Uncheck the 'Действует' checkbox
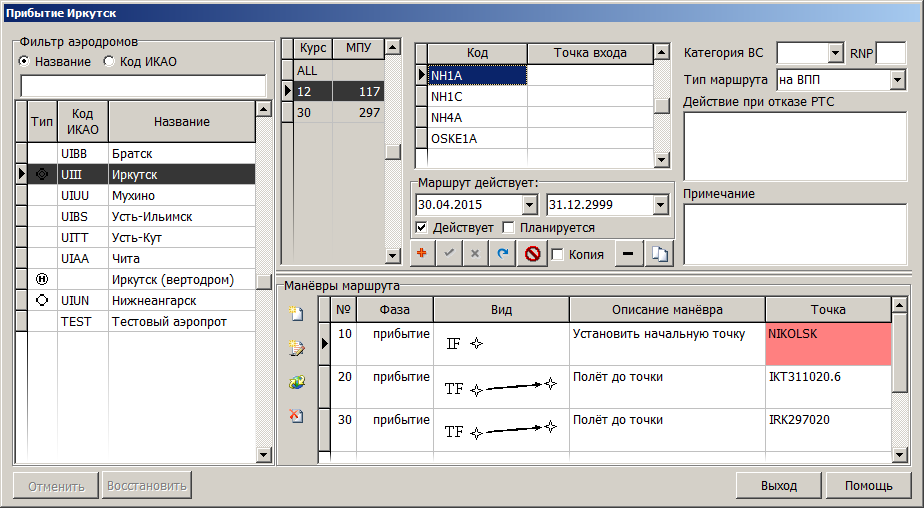Viewport: 924px width, 508px height. pyautogui.click(x=421, y=228)
